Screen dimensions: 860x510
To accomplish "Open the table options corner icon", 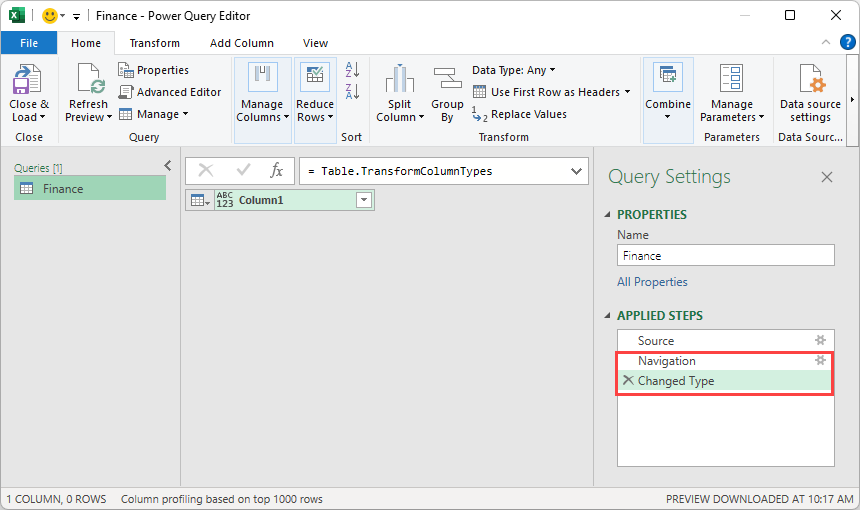I will coord(200,201).
